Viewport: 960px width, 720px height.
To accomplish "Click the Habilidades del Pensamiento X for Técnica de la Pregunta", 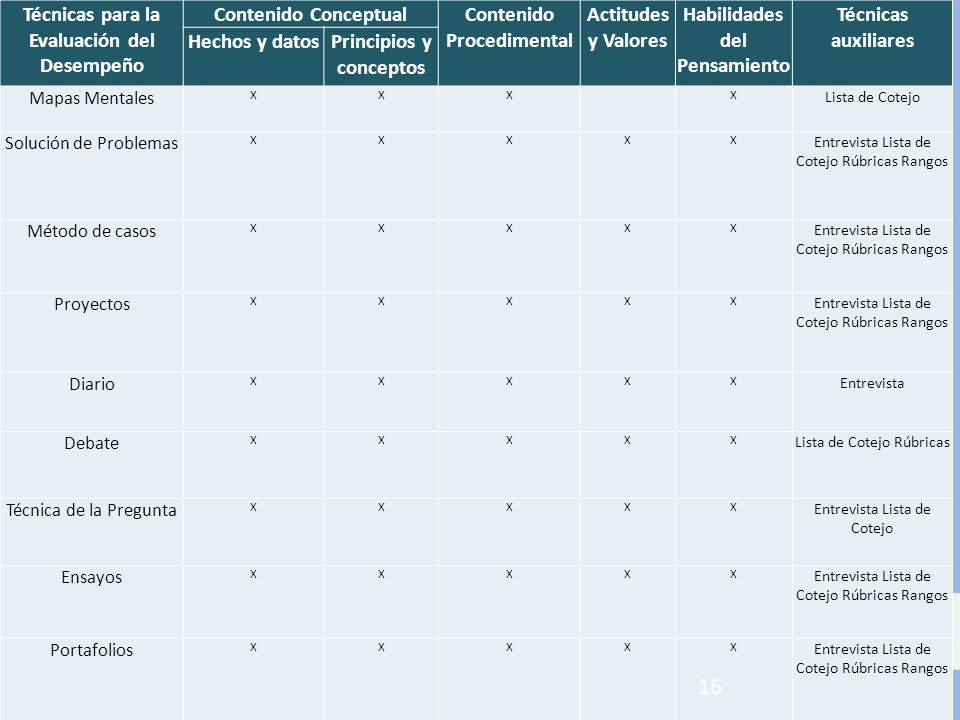I will coord(733,507).
